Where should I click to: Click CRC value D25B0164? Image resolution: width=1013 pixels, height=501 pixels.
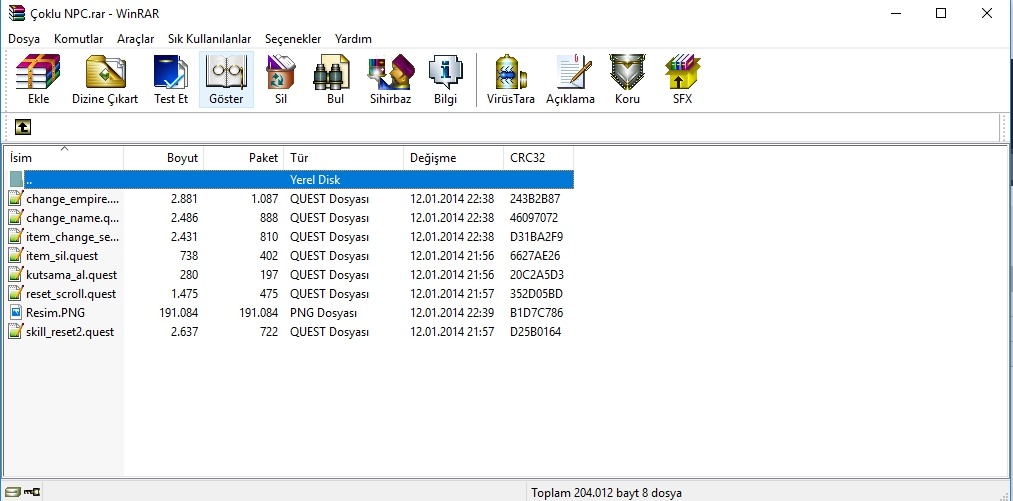point(536,332)
